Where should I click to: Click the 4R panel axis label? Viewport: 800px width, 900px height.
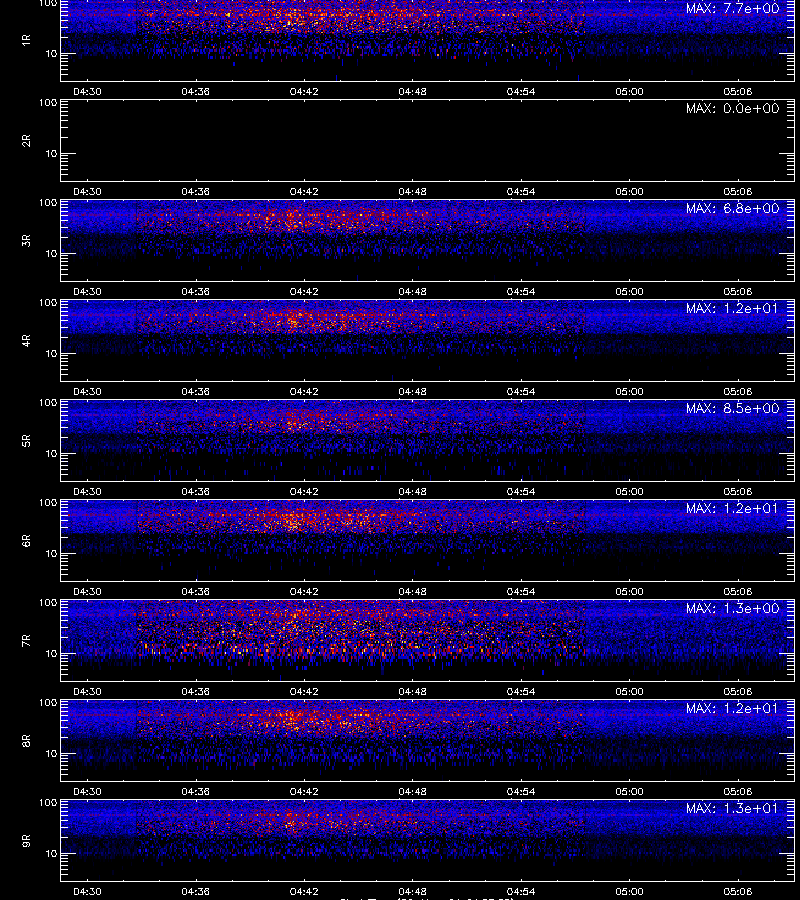(x=26, y=340)
